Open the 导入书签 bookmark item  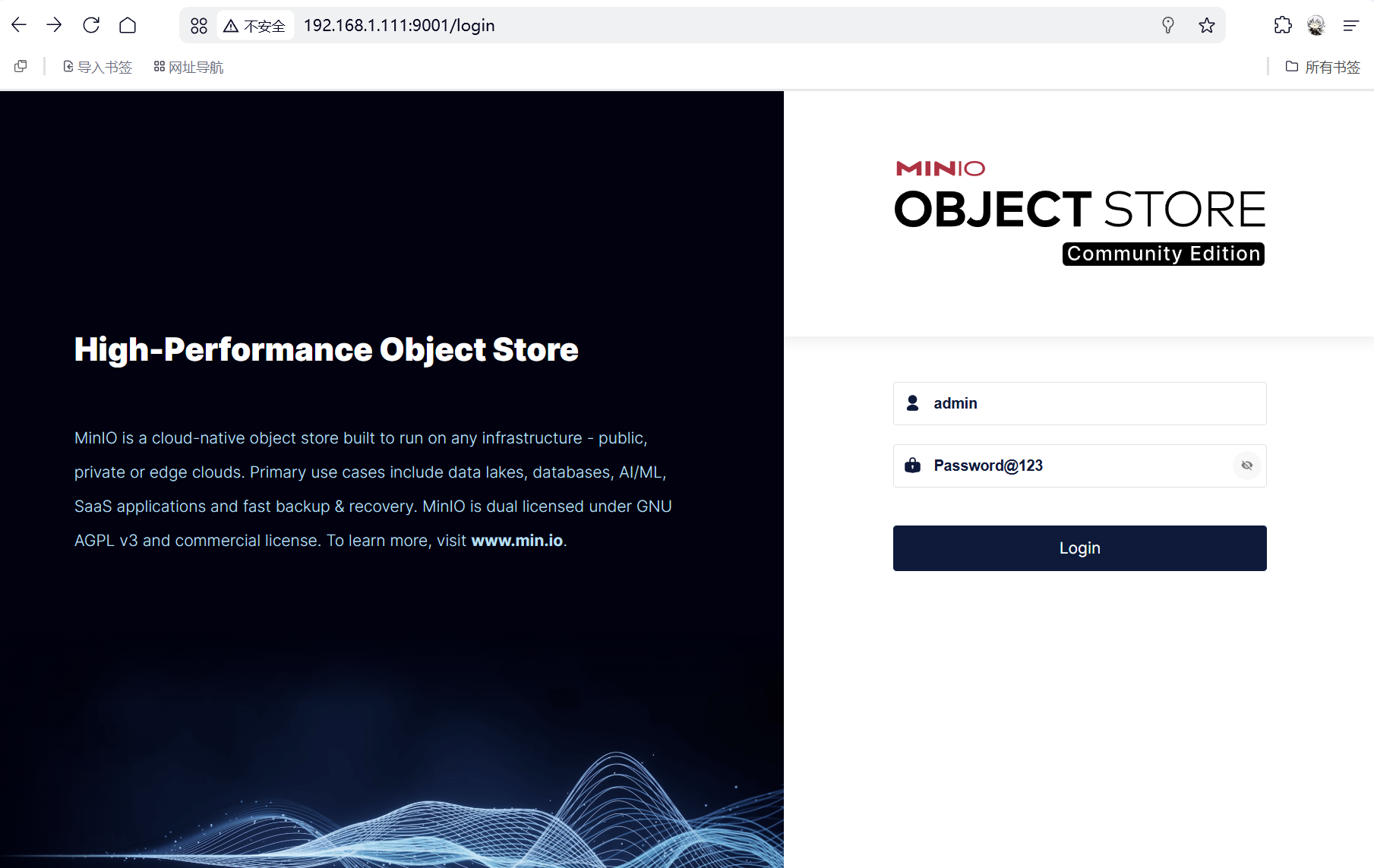tap(97, 67)
